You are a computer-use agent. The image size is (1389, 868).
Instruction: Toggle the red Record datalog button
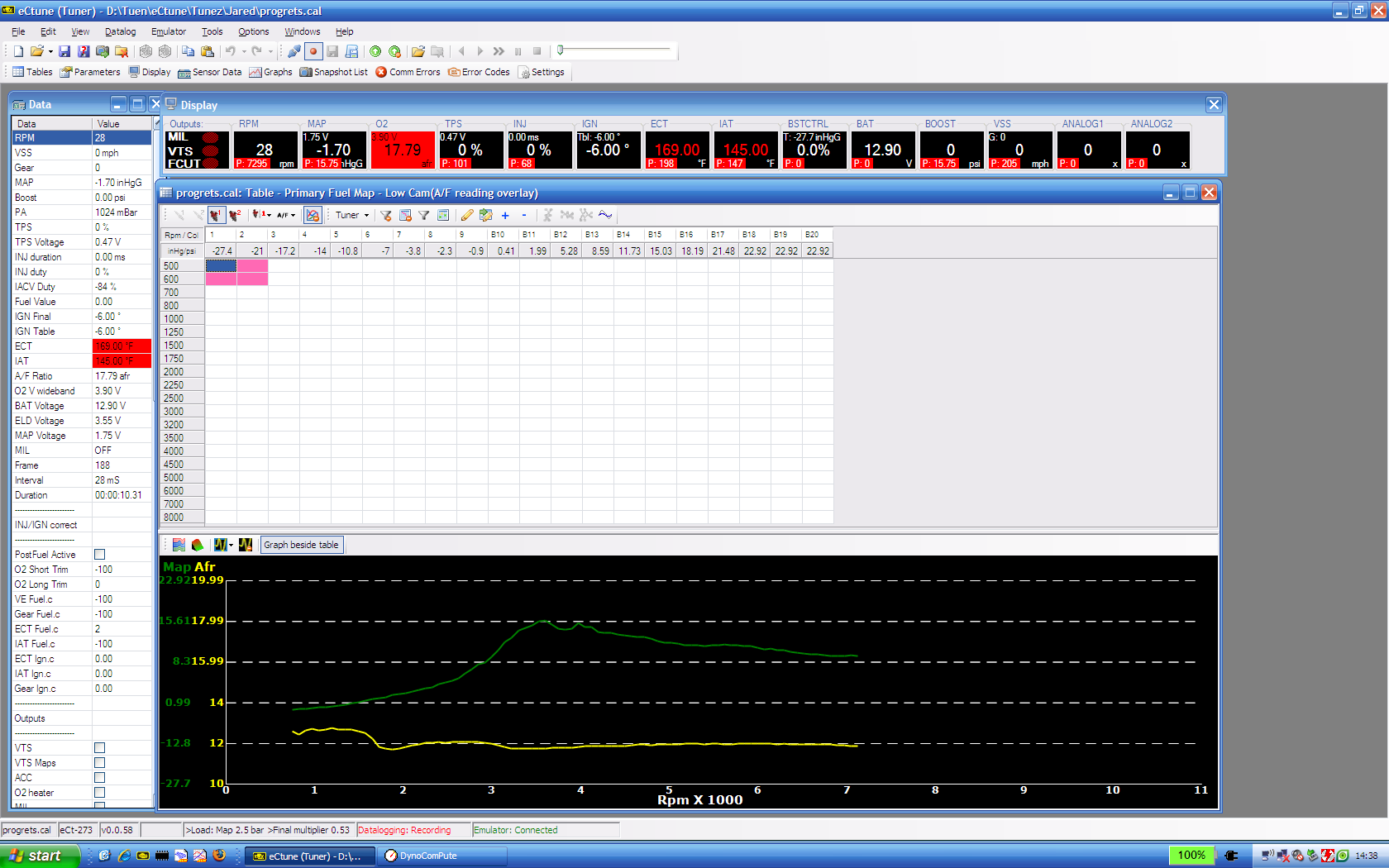pos(313,51)
